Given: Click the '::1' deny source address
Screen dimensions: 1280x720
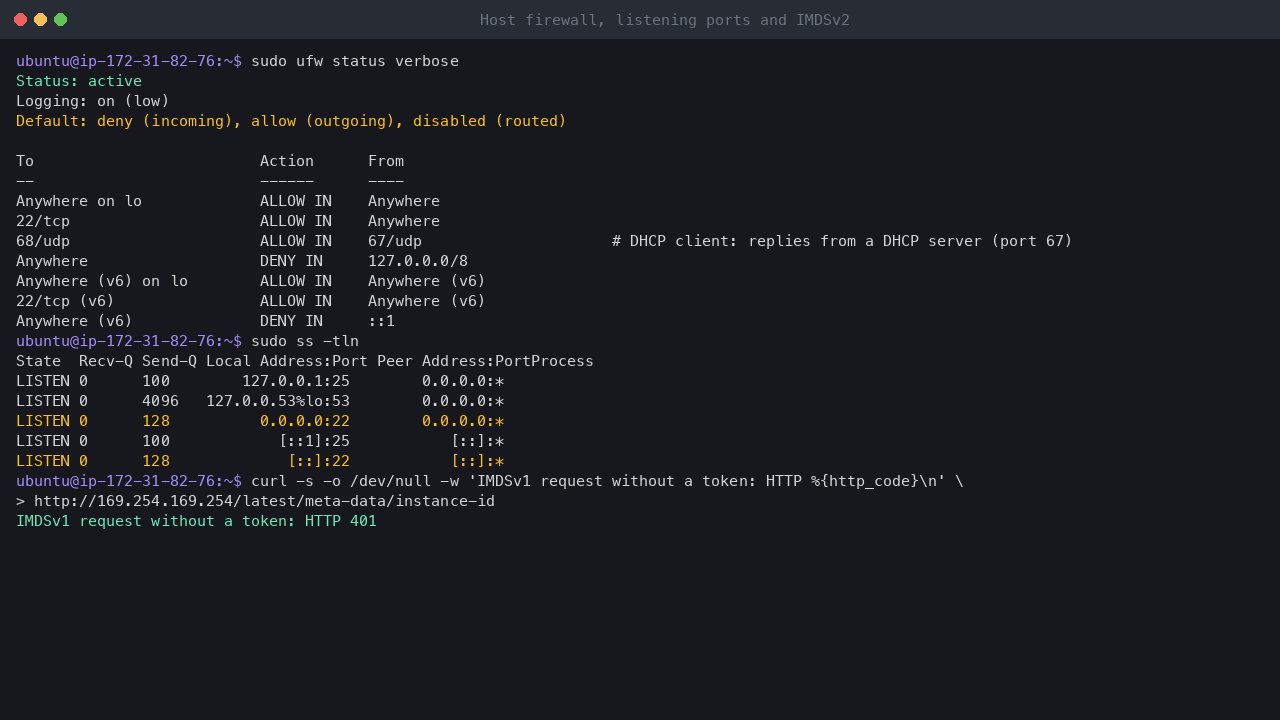Looking at the screenshot, I should [382, 321].
